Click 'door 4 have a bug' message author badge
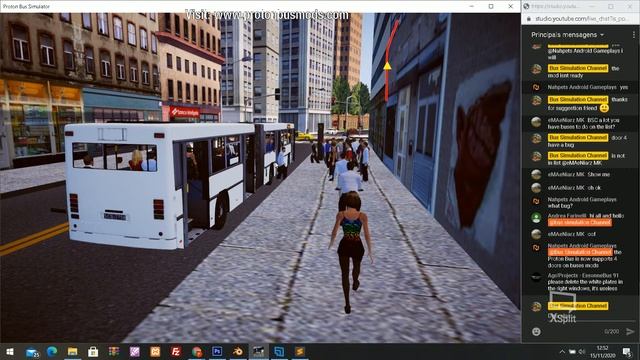The image size is (640, 360). click(x=578, y=138)
